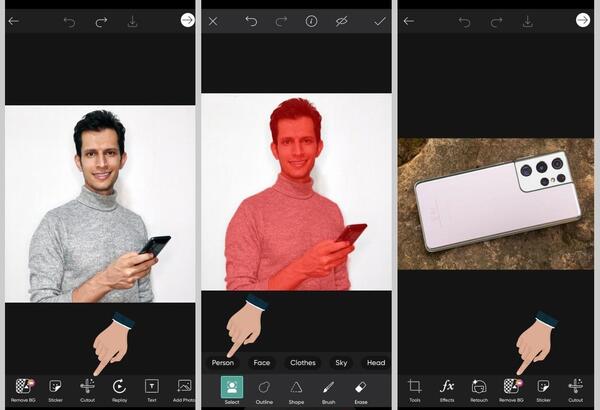Activate the Brush tool
The height and width of the screenshot is (410, 600).
328,392
